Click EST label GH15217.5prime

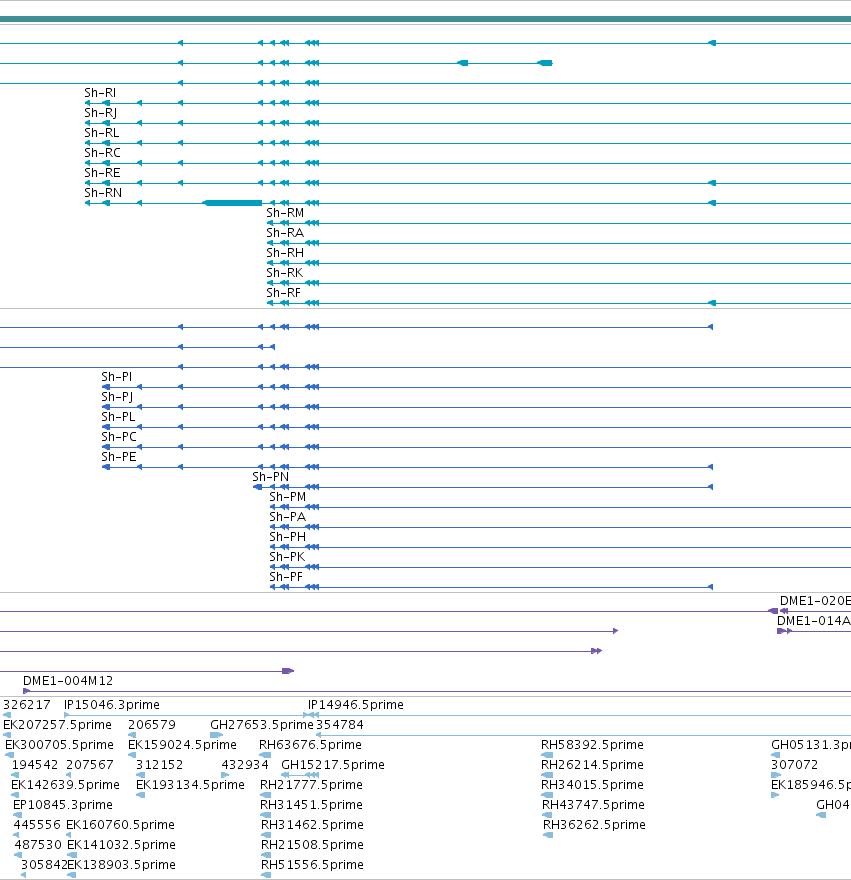click(x=333, y=764)
